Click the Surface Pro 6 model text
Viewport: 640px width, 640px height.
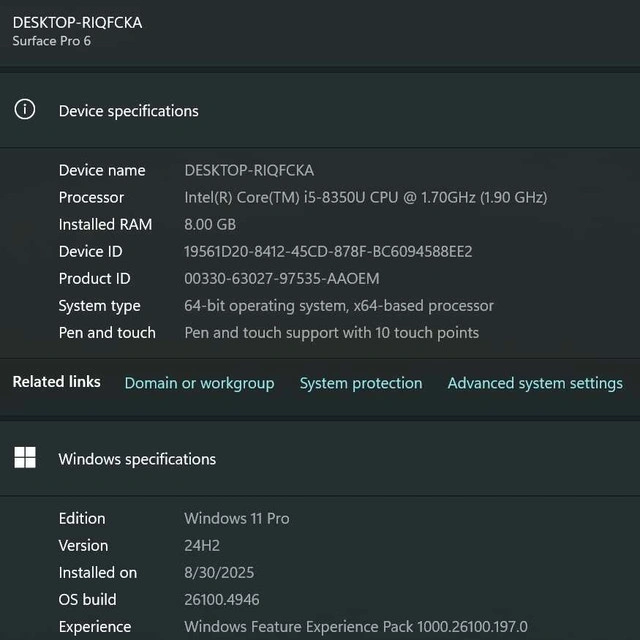point(51,41)
